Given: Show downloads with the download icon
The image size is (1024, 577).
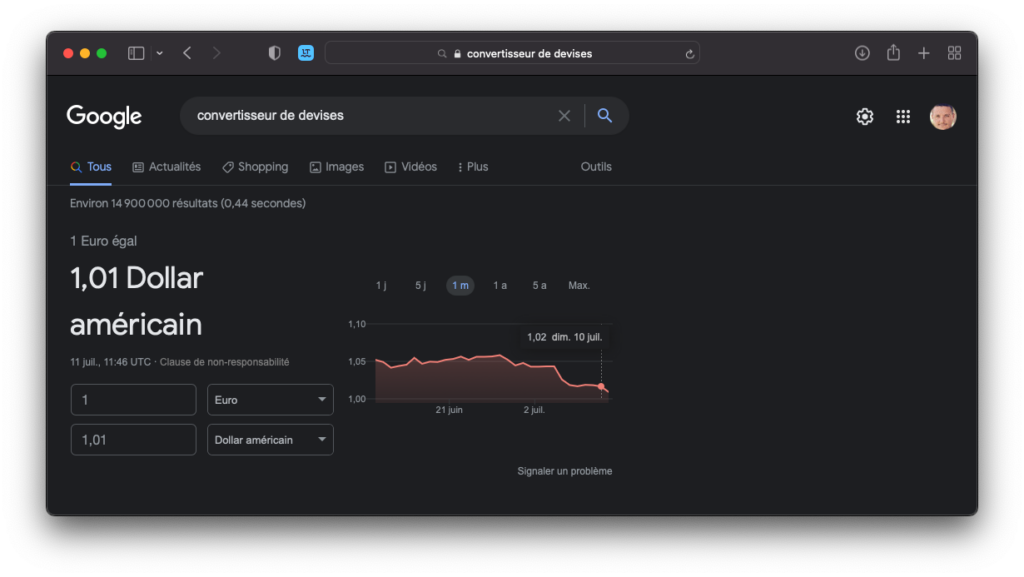Looking at the screenshot, I should pyautogui.click(x=862, y=54).
